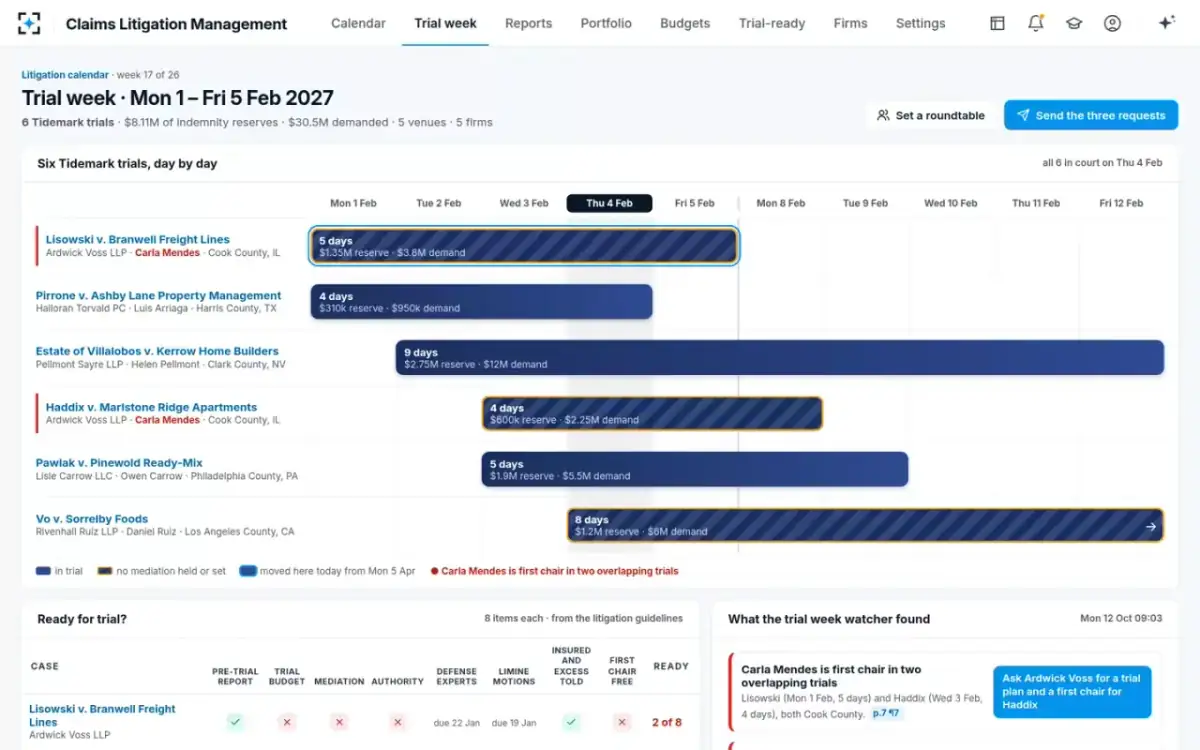Select the Trial week tab
The image size is (1200, 750).
[445, 23]
